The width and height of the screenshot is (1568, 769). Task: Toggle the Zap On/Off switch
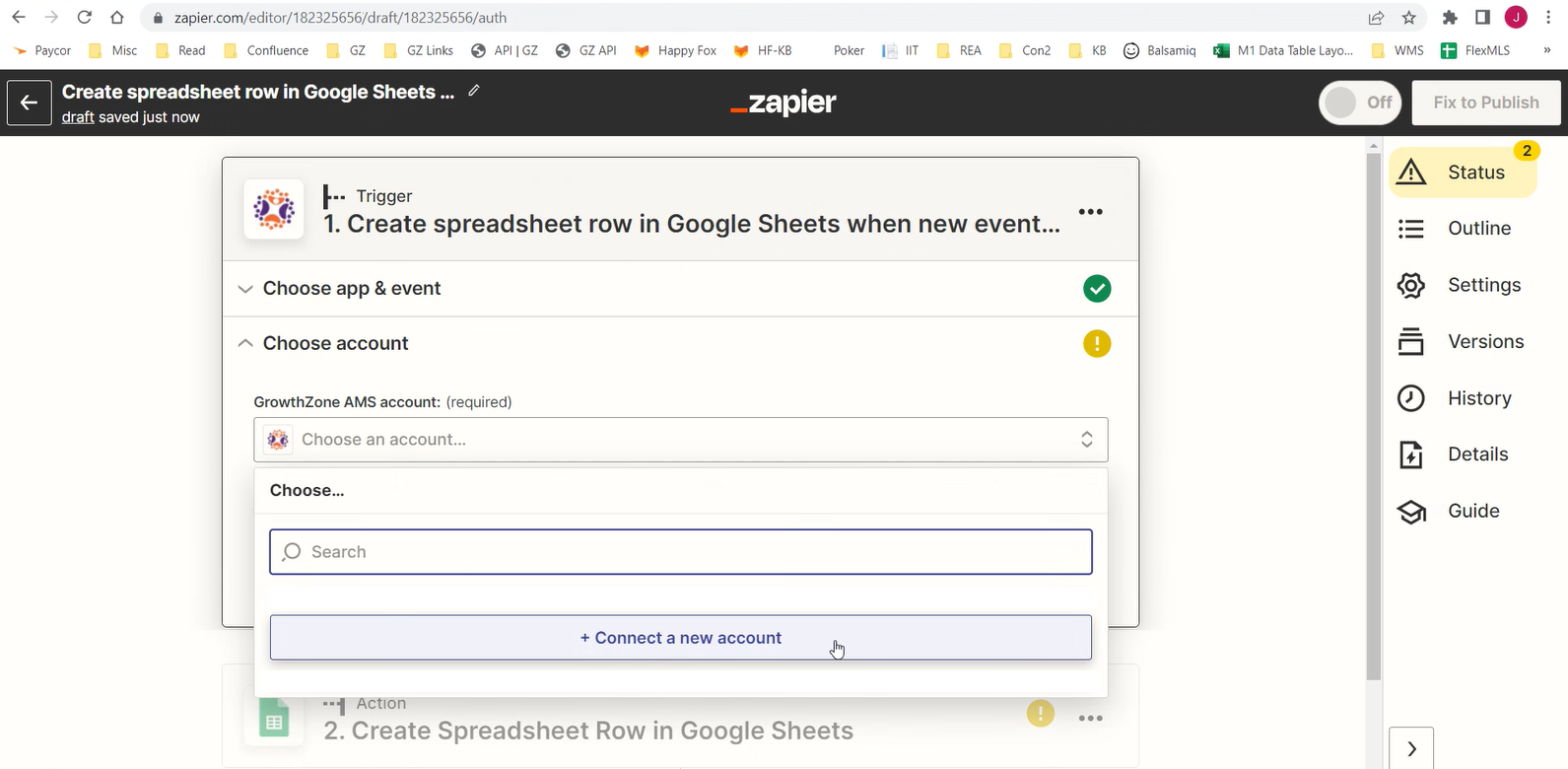click(1360, 103)
